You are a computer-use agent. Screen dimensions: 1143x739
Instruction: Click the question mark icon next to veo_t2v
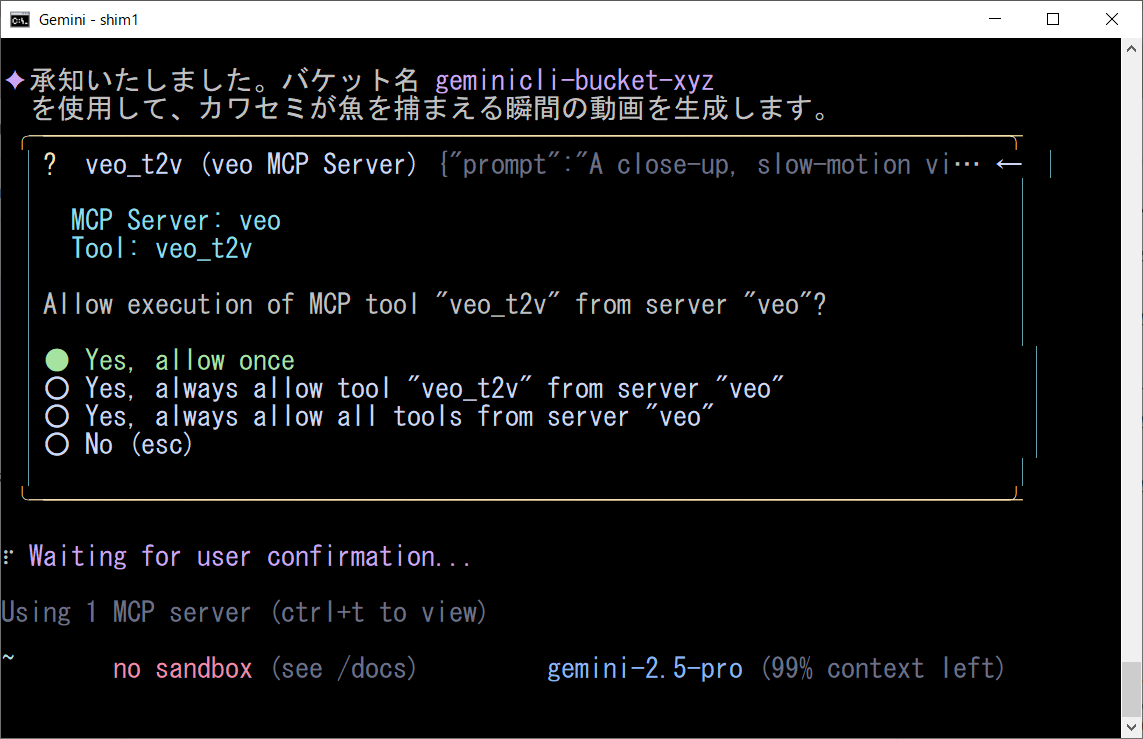[50, 165]
